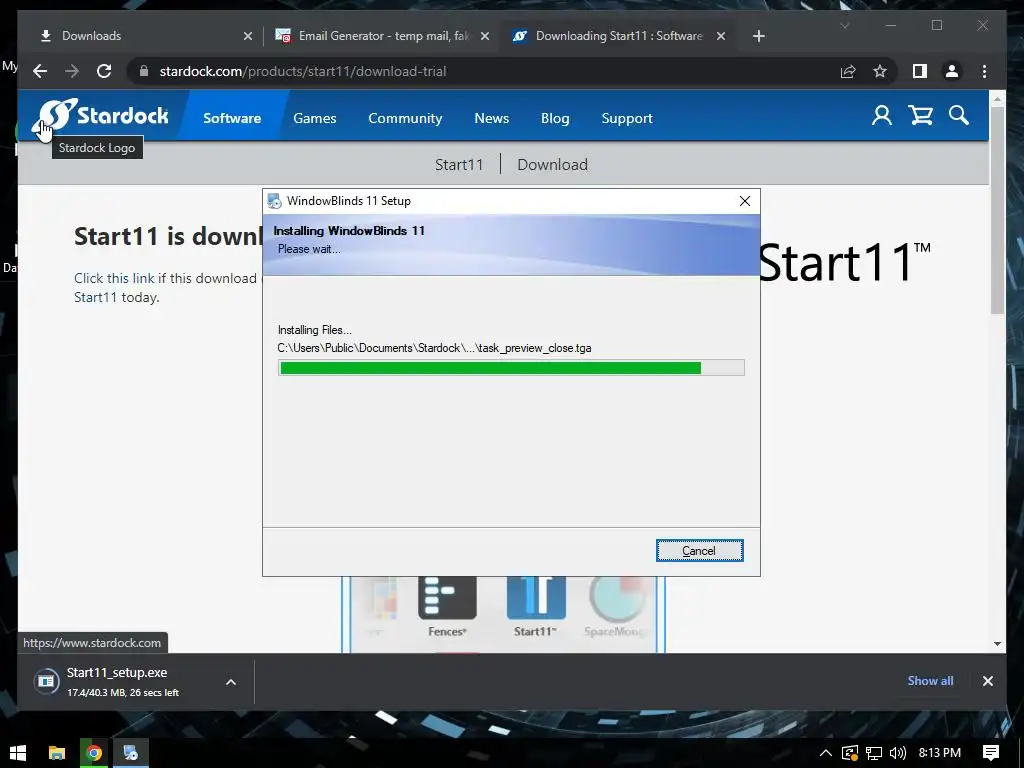Open the Games menu
1024x768 pixels.
[315, 118]
